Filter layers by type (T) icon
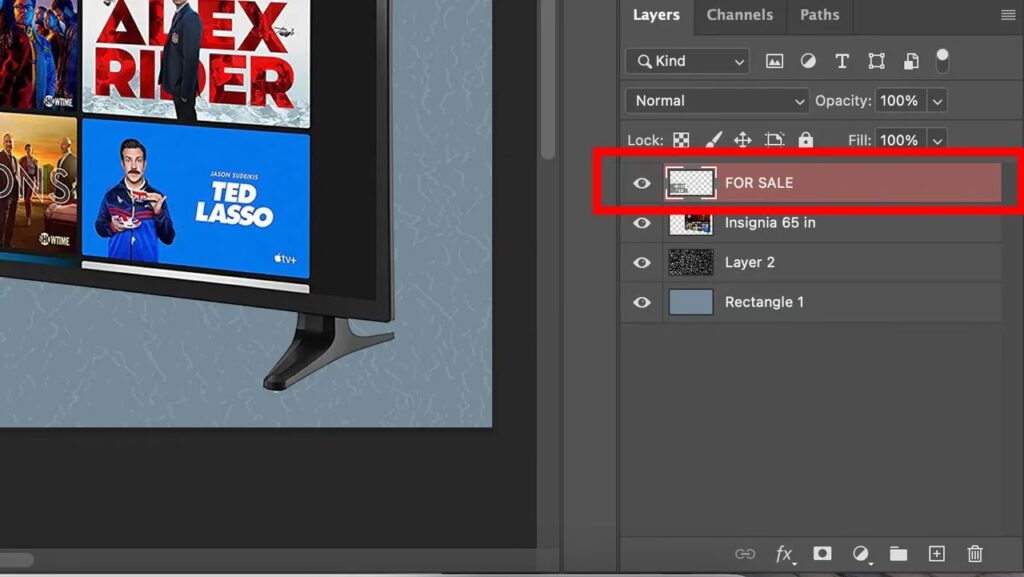Screen dimensions: 1024x577 pyautogui.click(x=842, y=61)
